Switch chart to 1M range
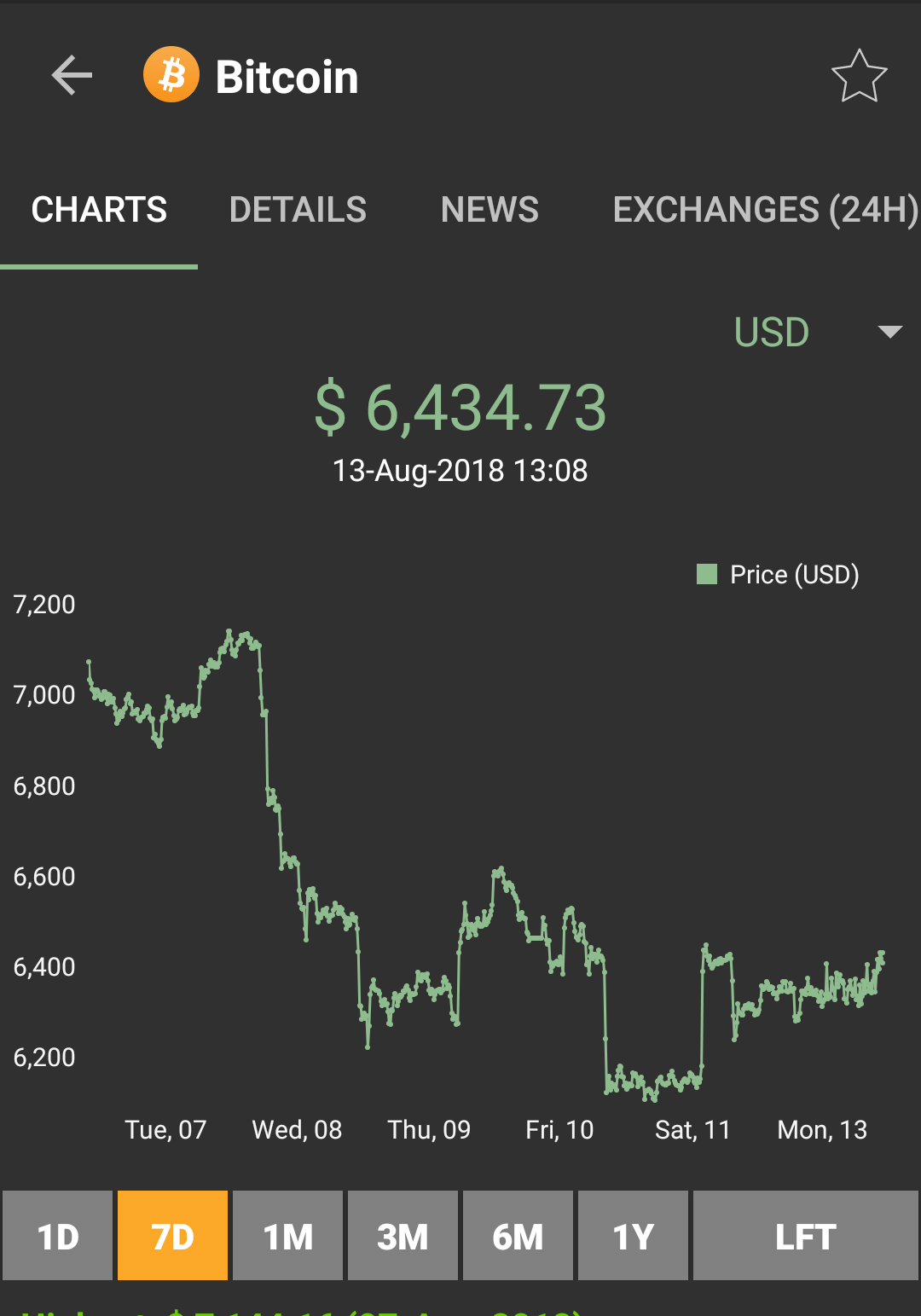 click(x=287, y=1236)
